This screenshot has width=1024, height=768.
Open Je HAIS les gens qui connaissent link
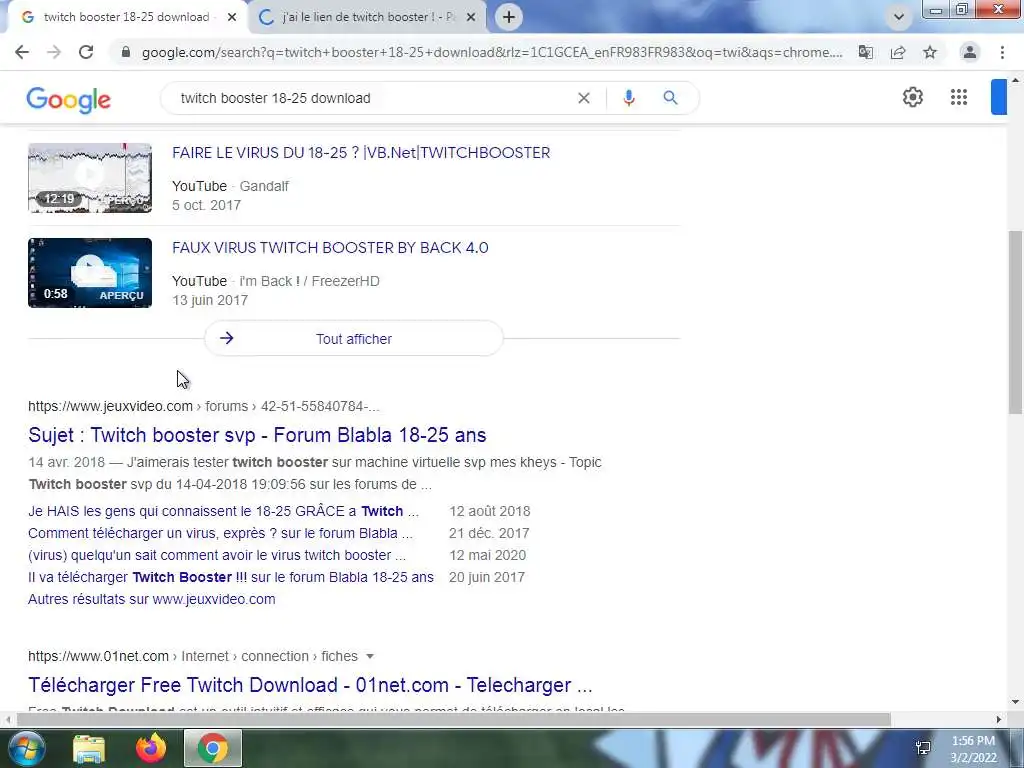coord(223,511)
